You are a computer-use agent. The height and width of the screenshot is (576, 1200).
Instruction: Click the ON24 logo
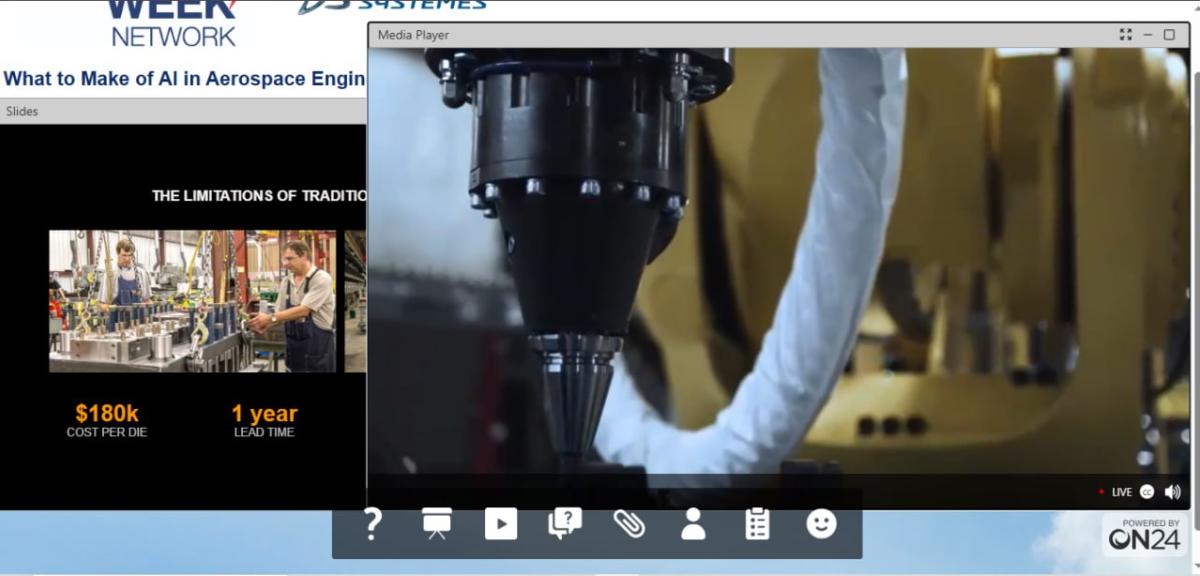pos(1143,537)
